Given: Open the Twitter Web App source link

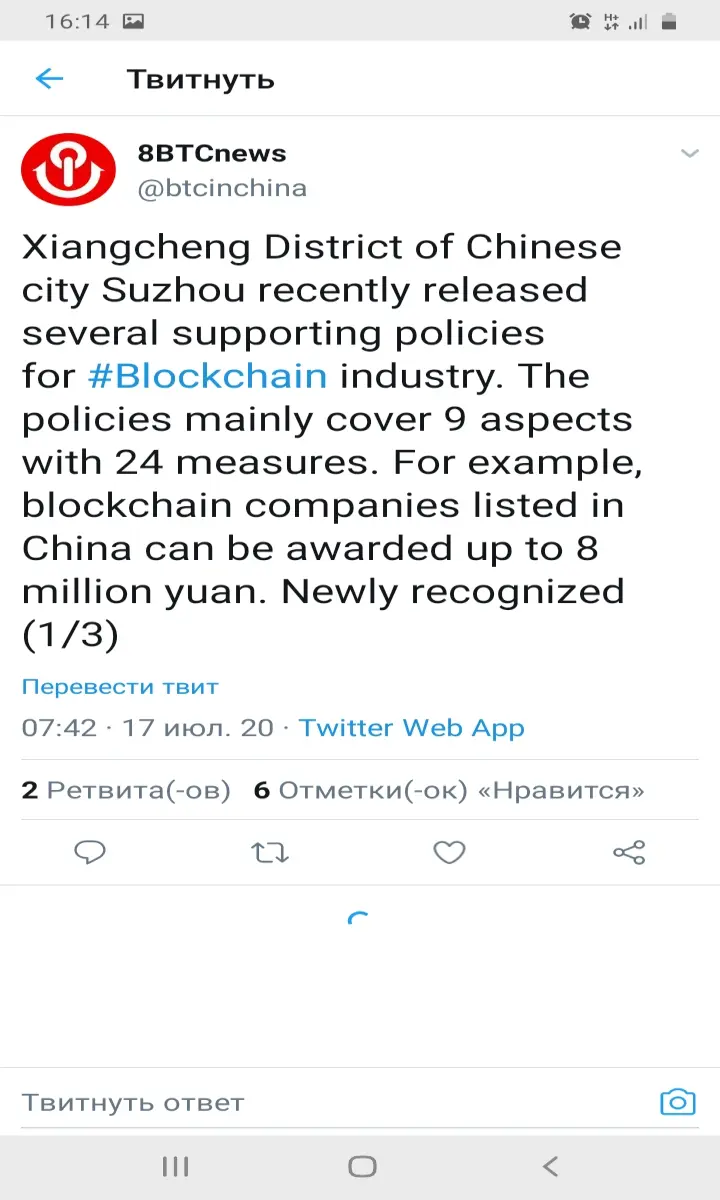Looking at the screenshot, I should pyautogui.click(x=411, y=728).
